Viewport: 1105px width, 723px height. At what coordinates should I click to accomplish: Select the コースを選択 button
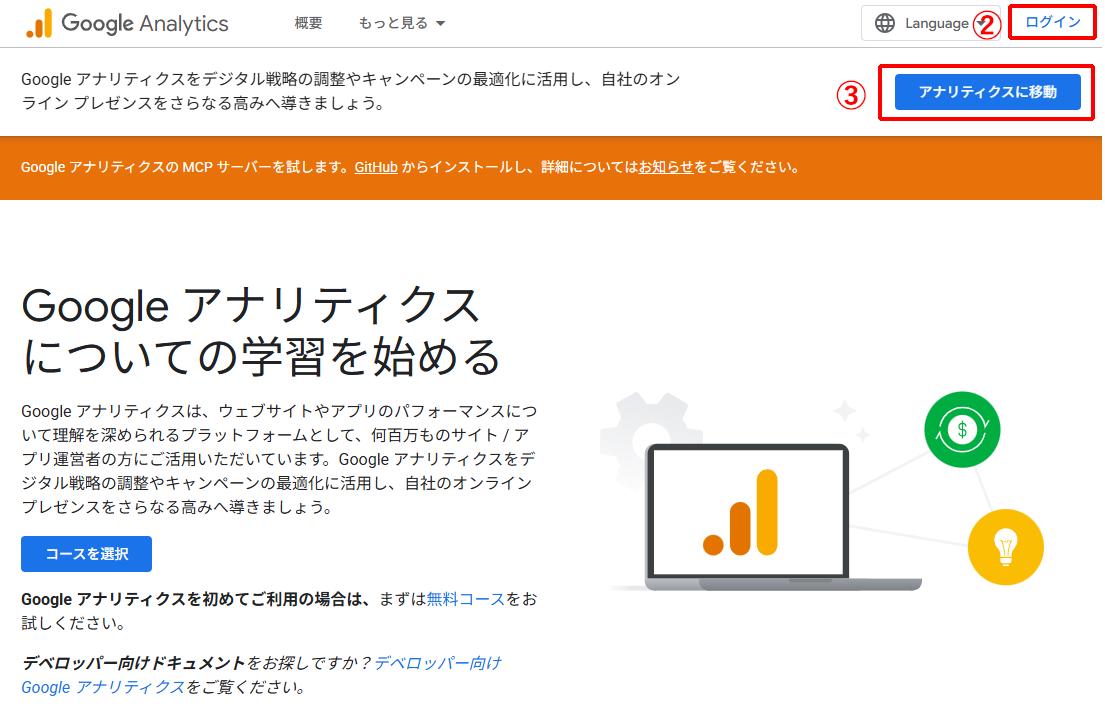click(86, 553)
